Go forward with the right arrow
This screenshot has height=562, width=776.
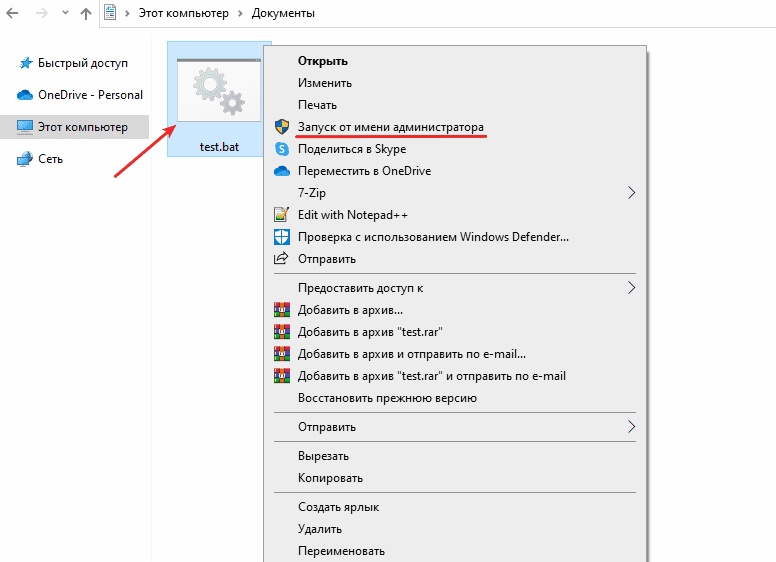[42, 13]
